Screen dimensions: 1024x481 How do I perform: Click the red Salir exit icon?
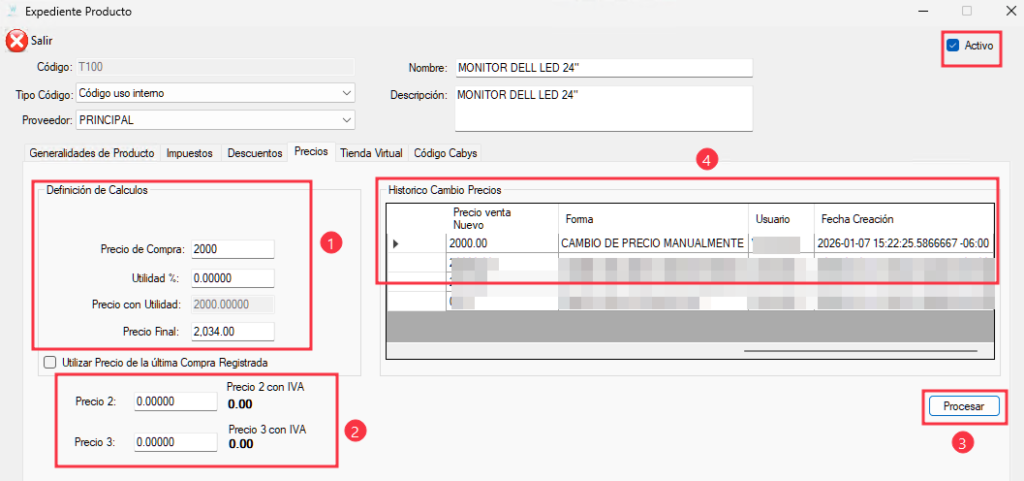coord(17,41)
